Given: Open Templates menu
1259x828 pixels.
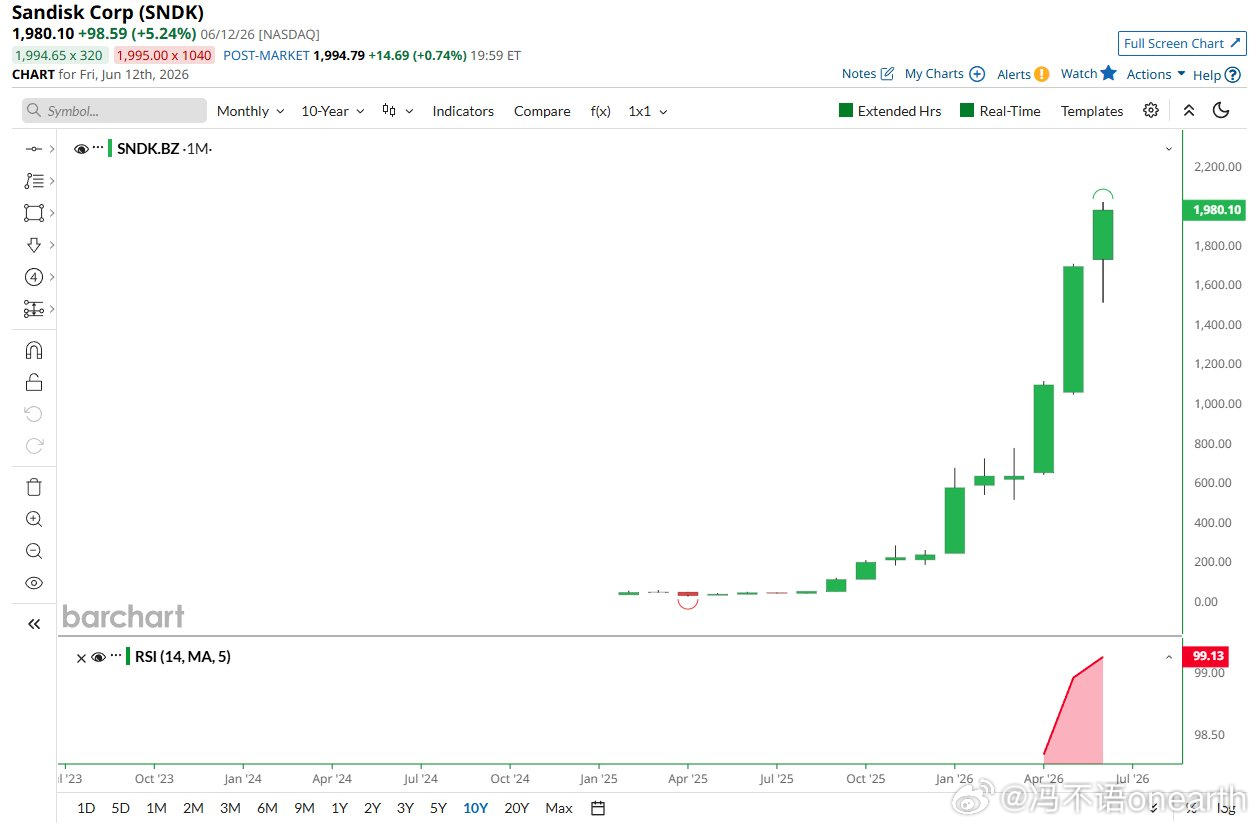Looking at the screenshot, I should 1092,111.
